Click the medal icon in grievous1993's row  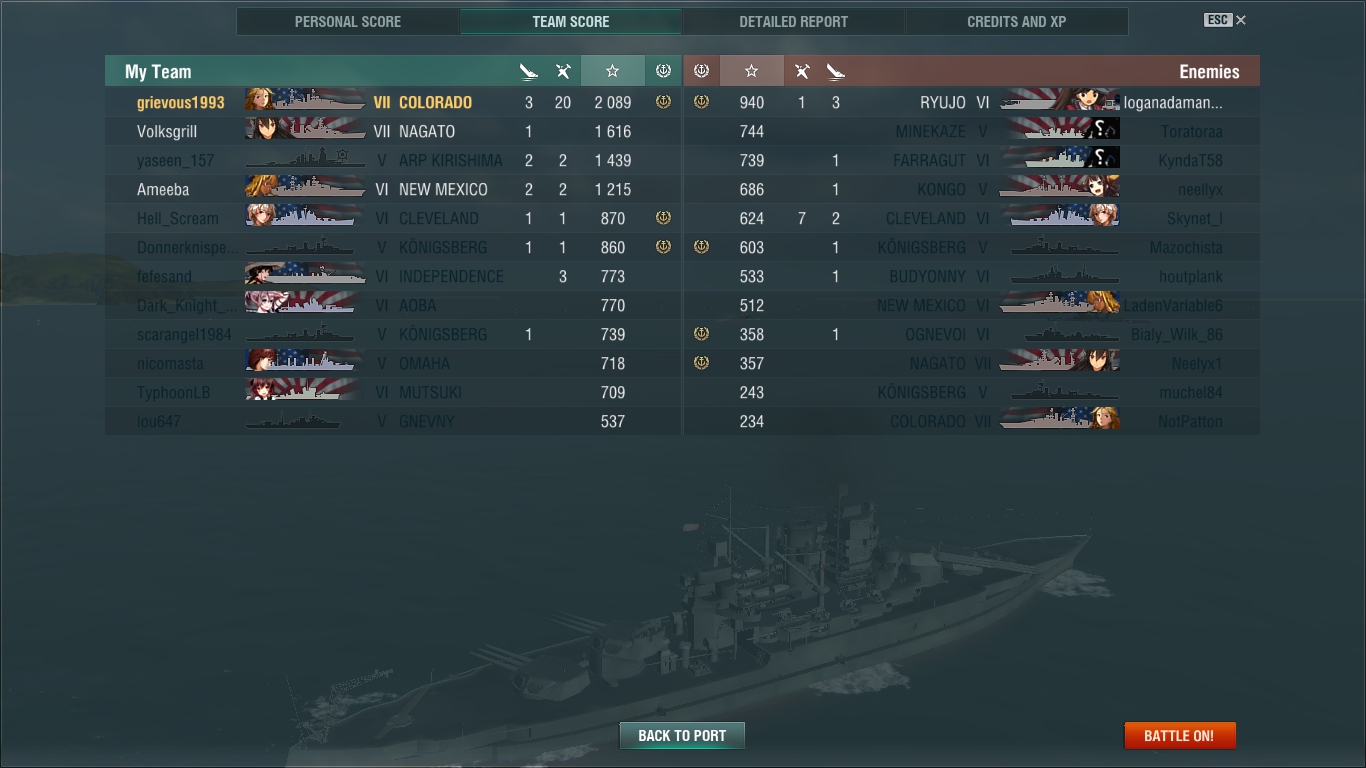(663, 102)
